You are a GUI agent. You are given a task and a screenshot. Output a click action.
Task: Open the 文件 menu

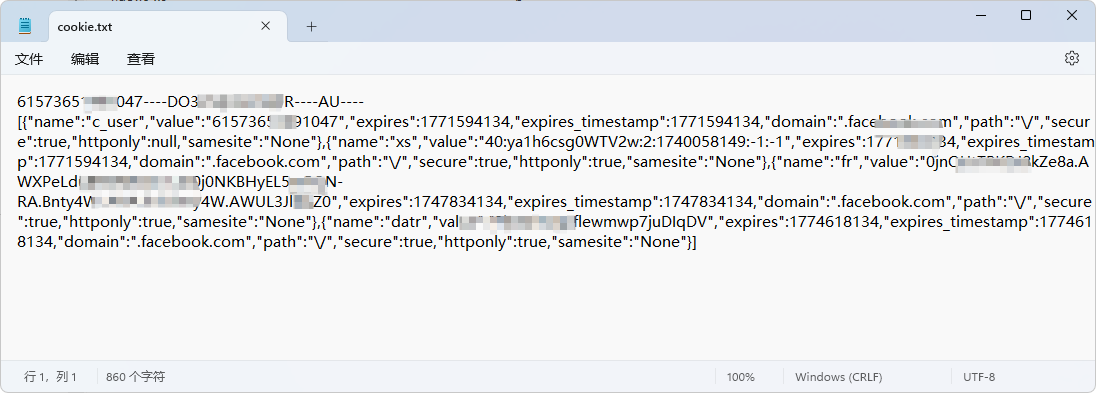[29, 59]
